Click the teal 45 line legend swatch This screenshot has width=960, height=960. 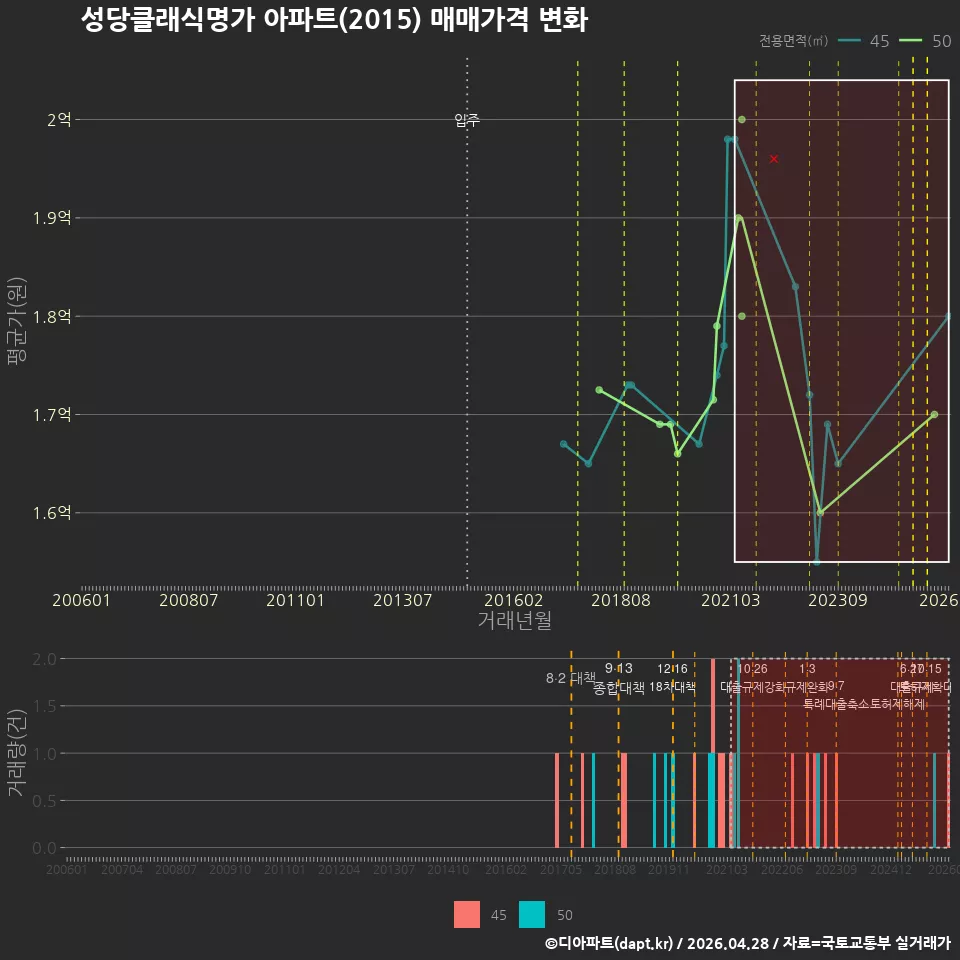point(849,41)
